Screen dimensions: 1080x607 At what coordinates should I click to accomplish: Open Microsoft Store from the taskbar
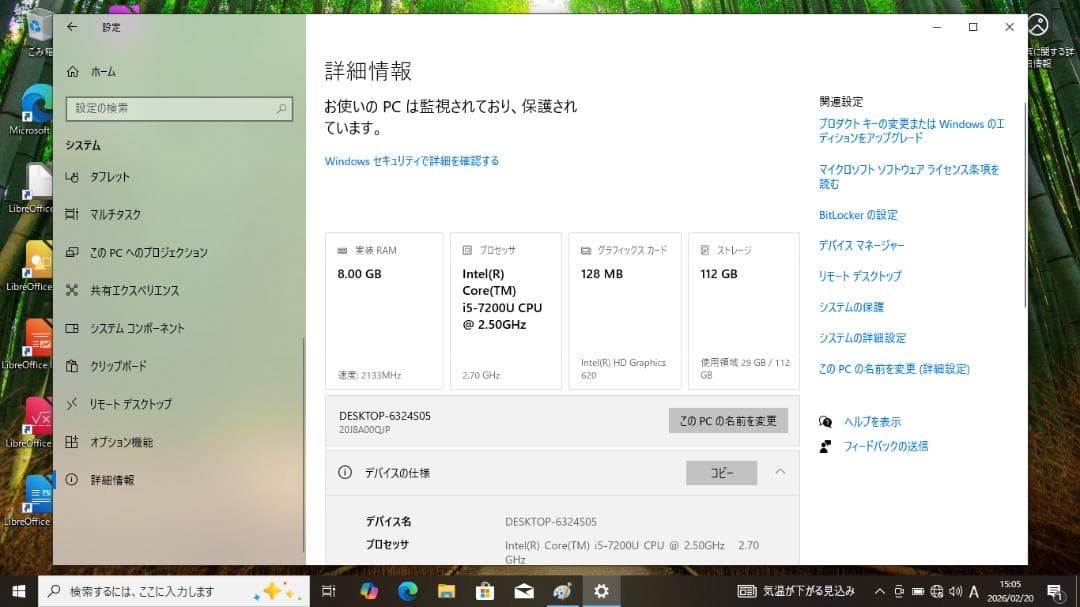coord(485,591)
